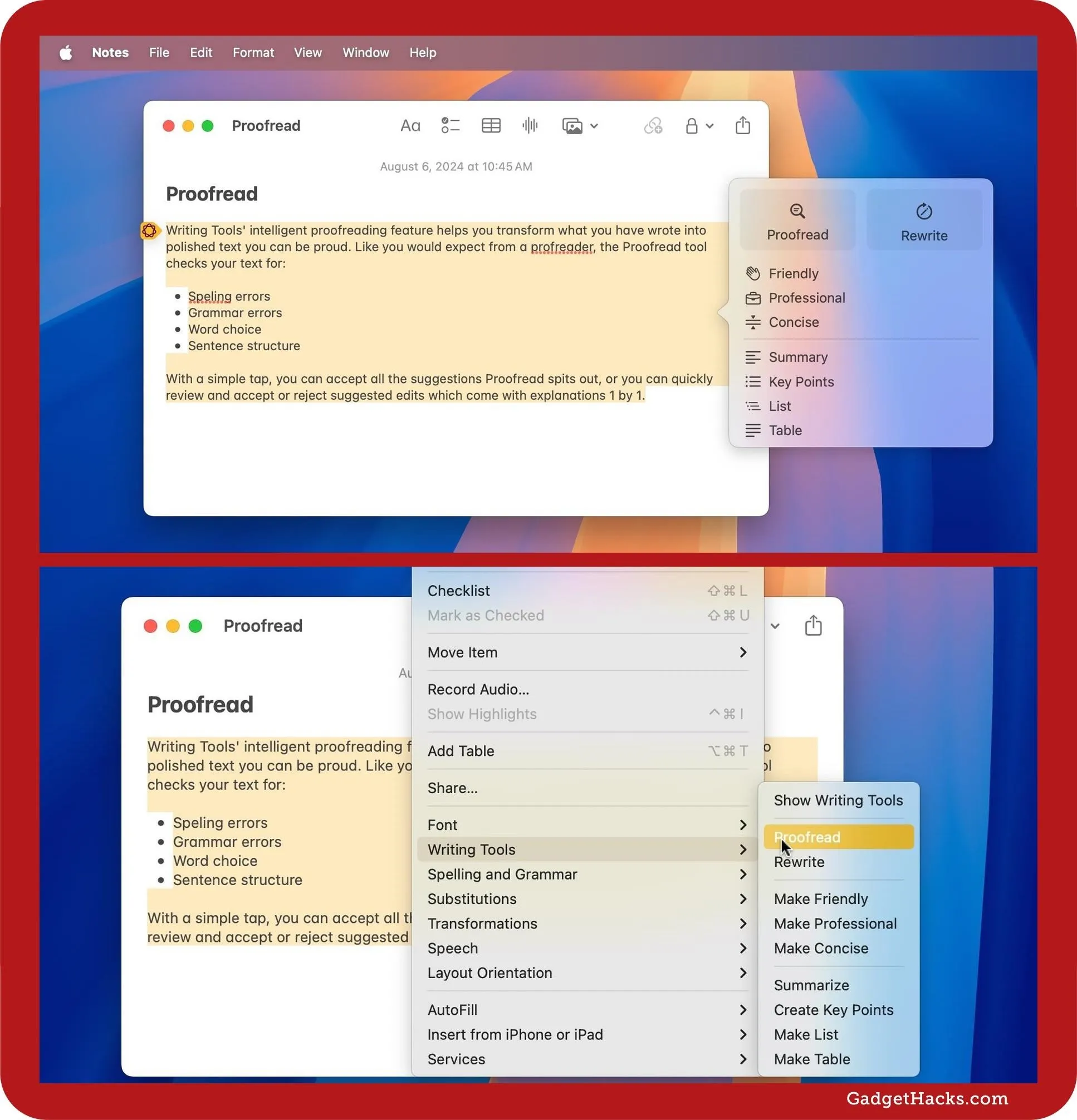Screen dimensions: 1077x1120
Task: Toggle Show Highlights in context menu
Action: pyautogui.click(x=482, y=714)
